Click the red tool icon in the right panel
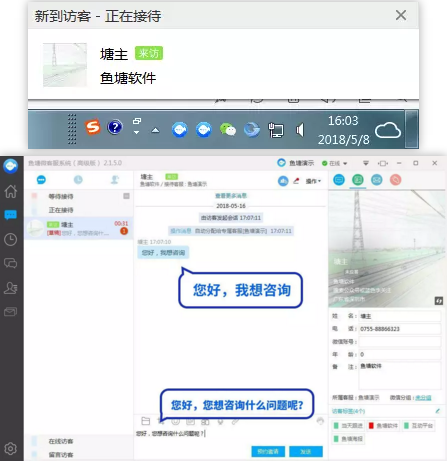 point(395,180)
